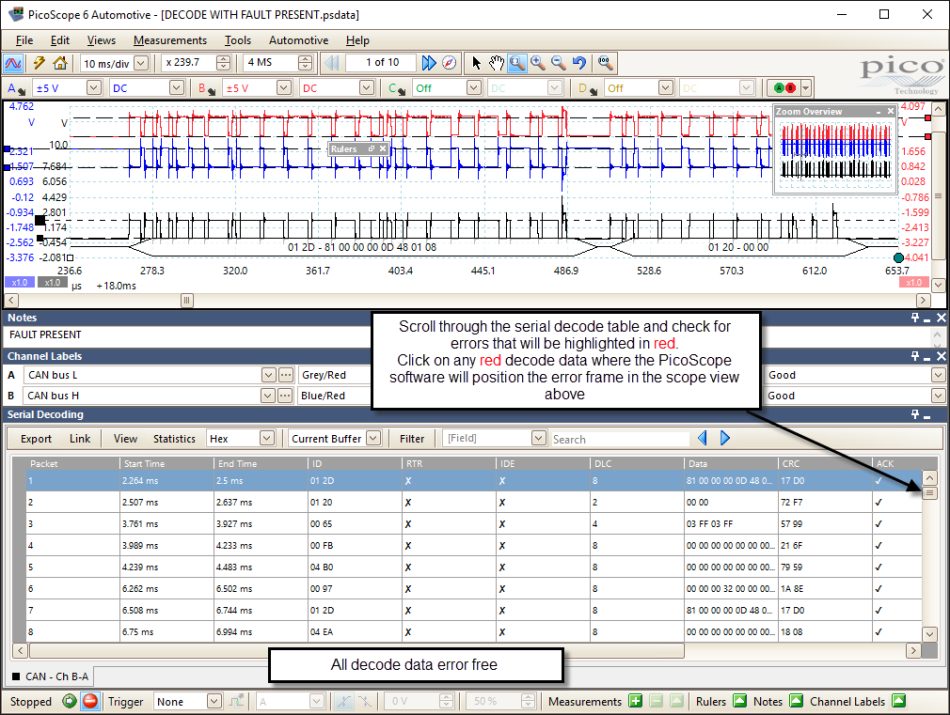This screenshot has height=715, width=950.
Task: Open Channel B ±5 V range dropdown
Action: point(284,88)
